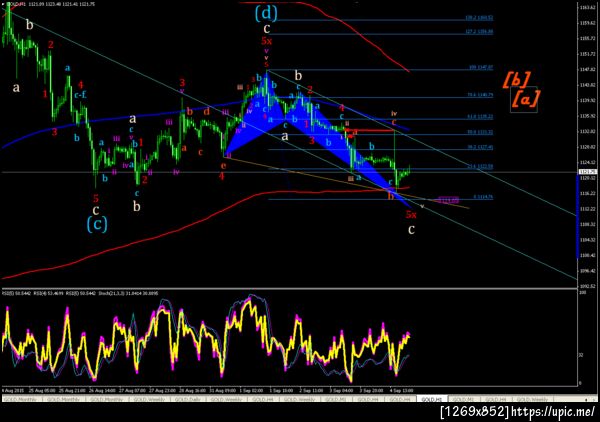This screenshot has width=600, height=422.
Task: Click the RSI indicator window caption
Action: [80, 293]
